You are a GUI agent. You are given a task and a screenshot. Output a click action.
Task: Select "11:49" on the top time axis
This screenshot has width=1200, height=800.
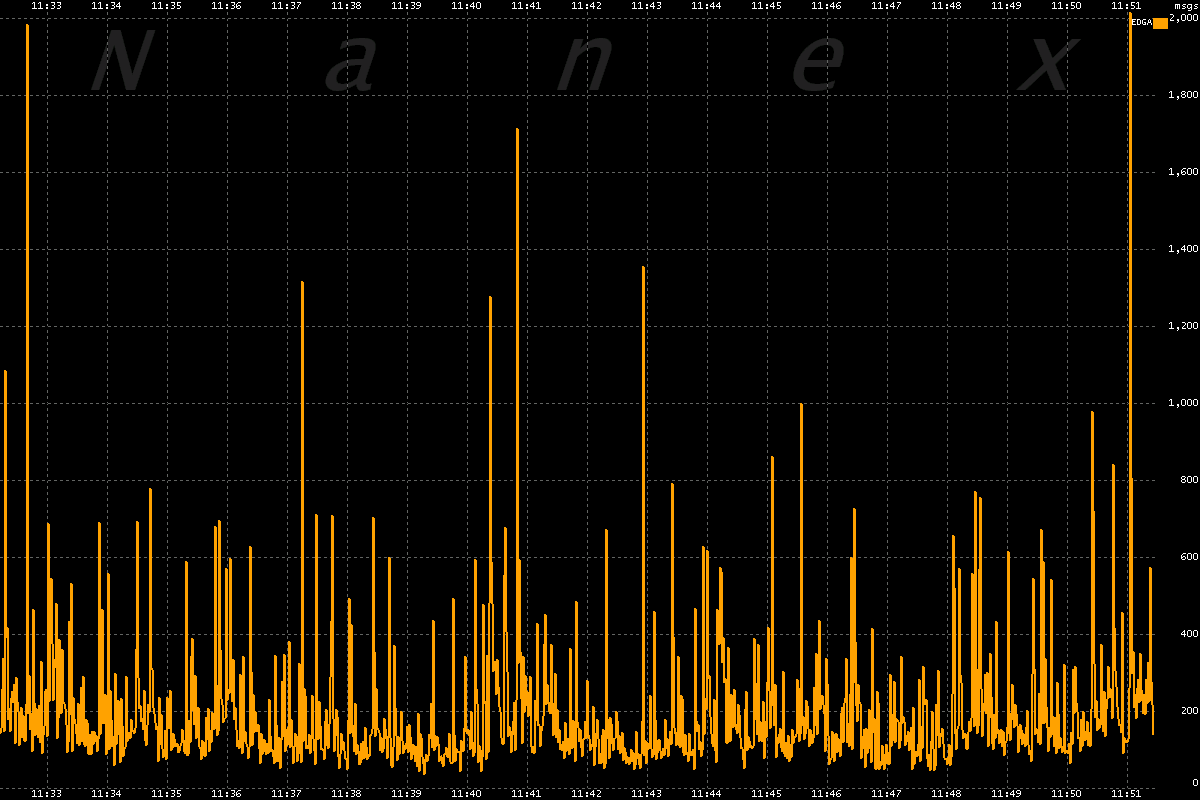[x=1007, y=6]
